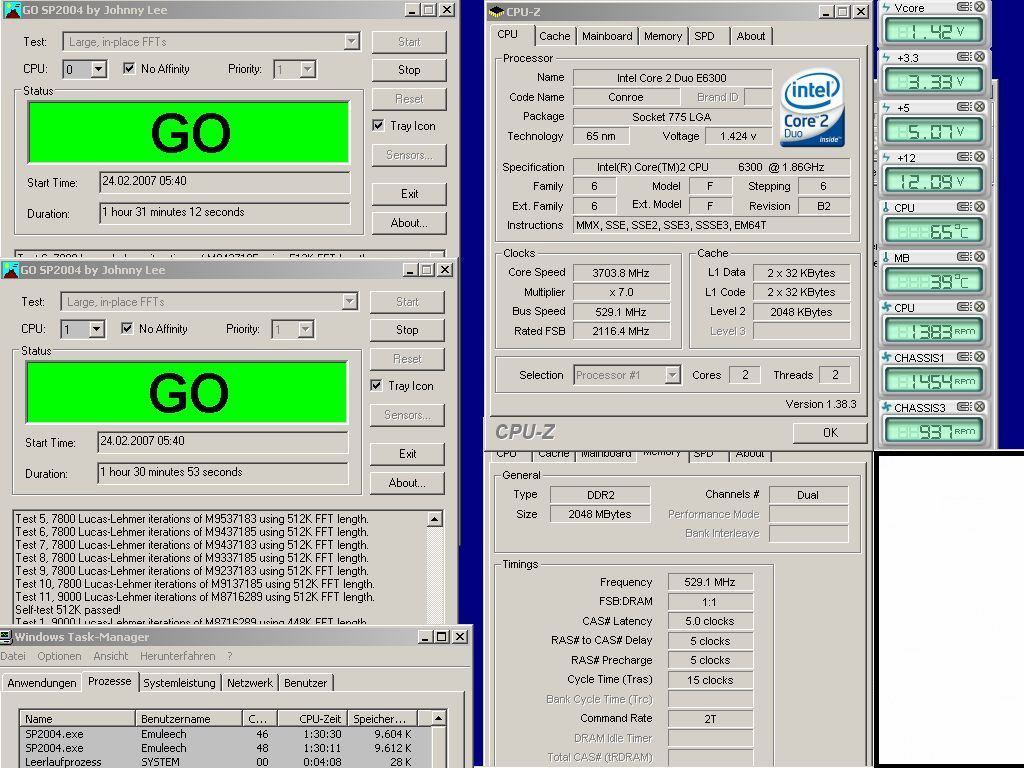Screen dimensions: 1024x768
Task: Click the lightning icon on the +12 widget
Action: click(886, 157)
